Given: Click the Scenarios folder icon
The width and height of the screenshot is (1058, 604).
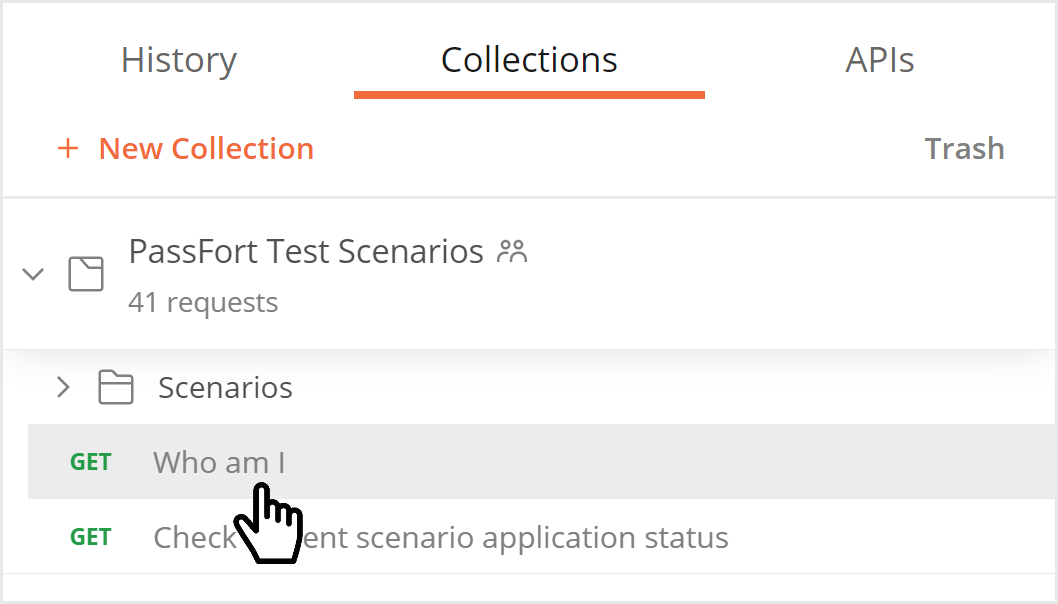Looking at the screenshot, I should pos(116,387).
